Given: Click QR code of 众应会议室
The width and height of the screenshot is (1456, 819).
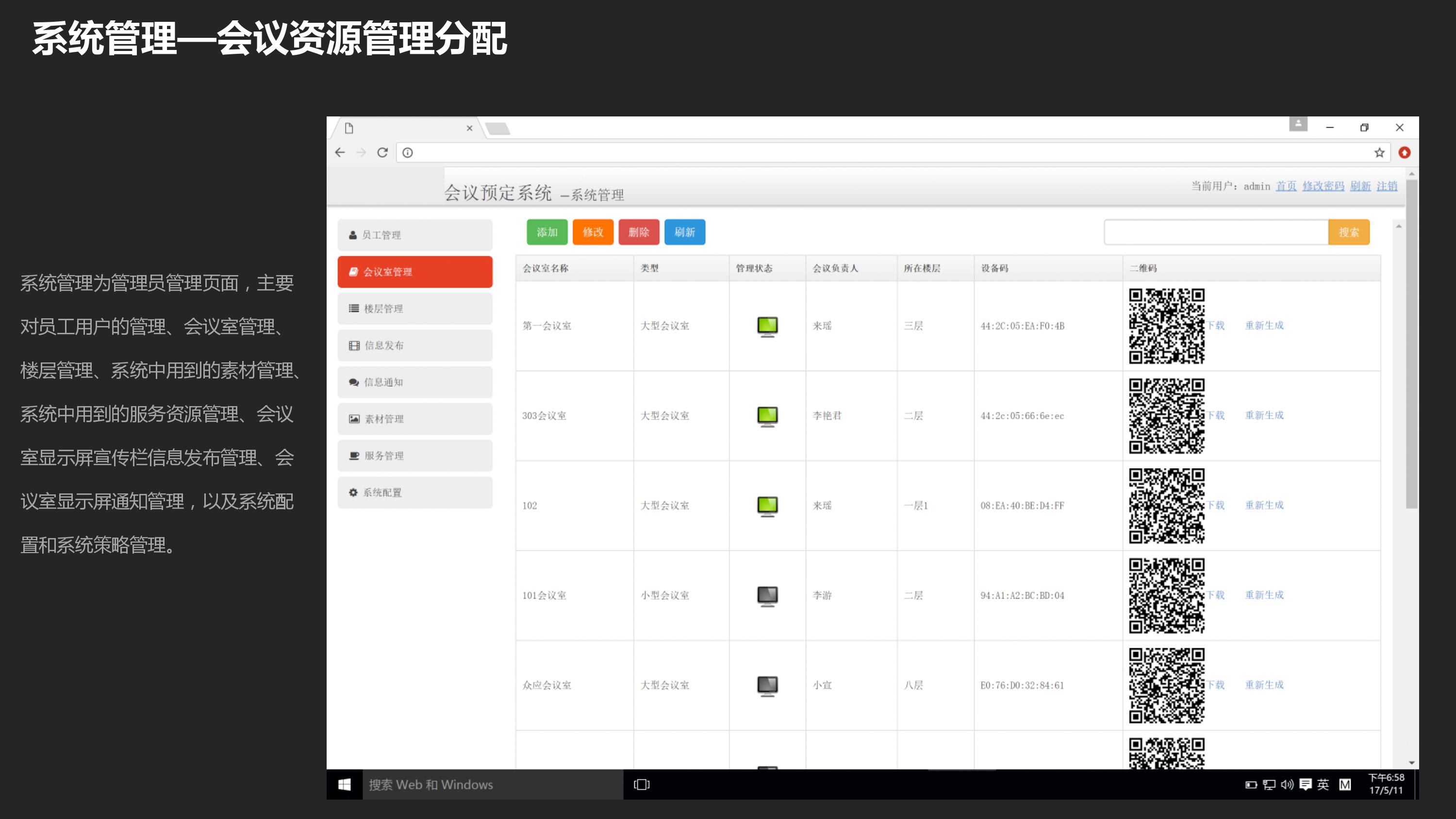Looking at the screenshot, I should [x=1167, y=686].
